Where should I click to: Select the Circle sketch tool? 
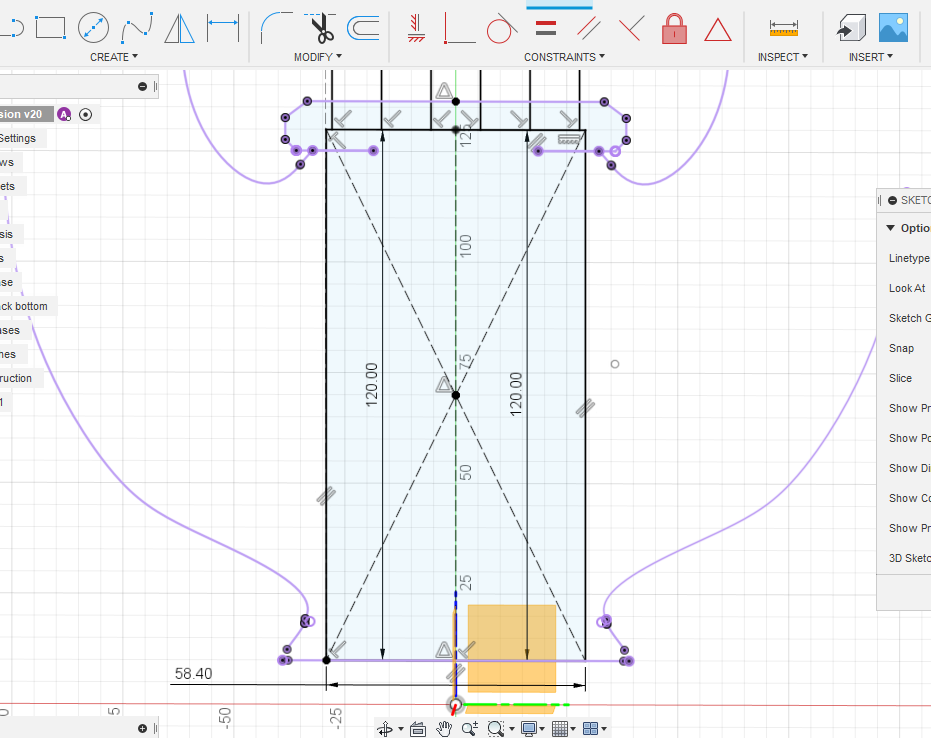point(93,28)
